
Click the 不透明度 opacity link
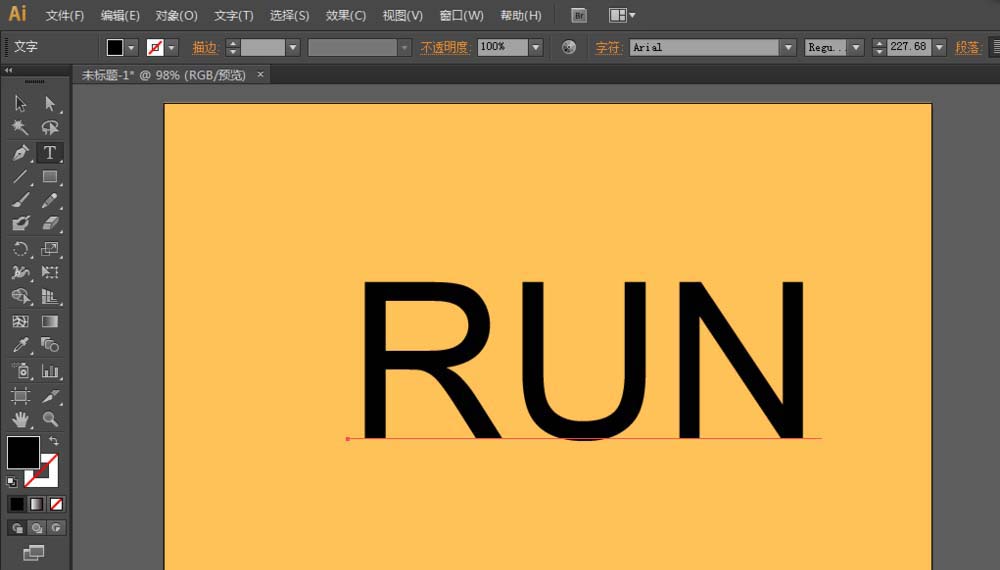(x=445, y=47)
